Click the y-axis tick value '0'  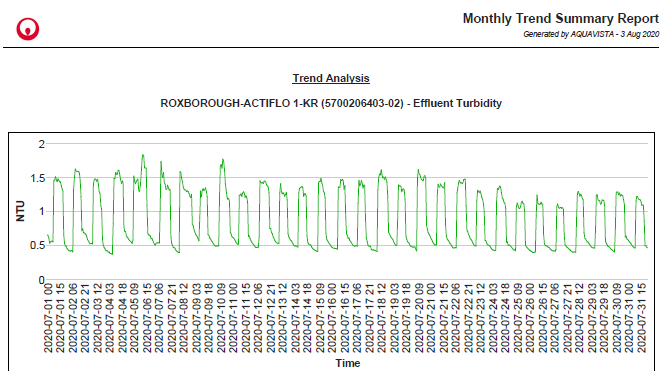click(42, 280)
